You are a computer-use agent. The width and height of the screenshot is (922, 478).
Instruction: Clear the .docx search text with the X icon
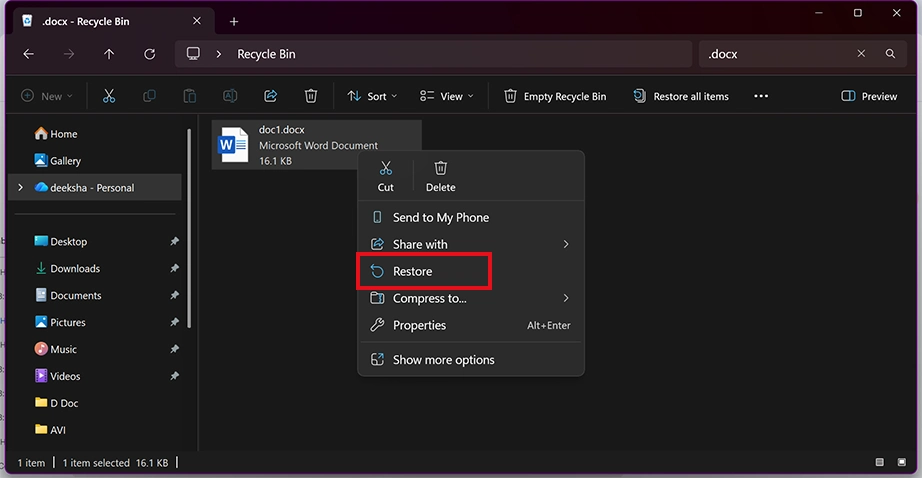(x=861, y=54)
